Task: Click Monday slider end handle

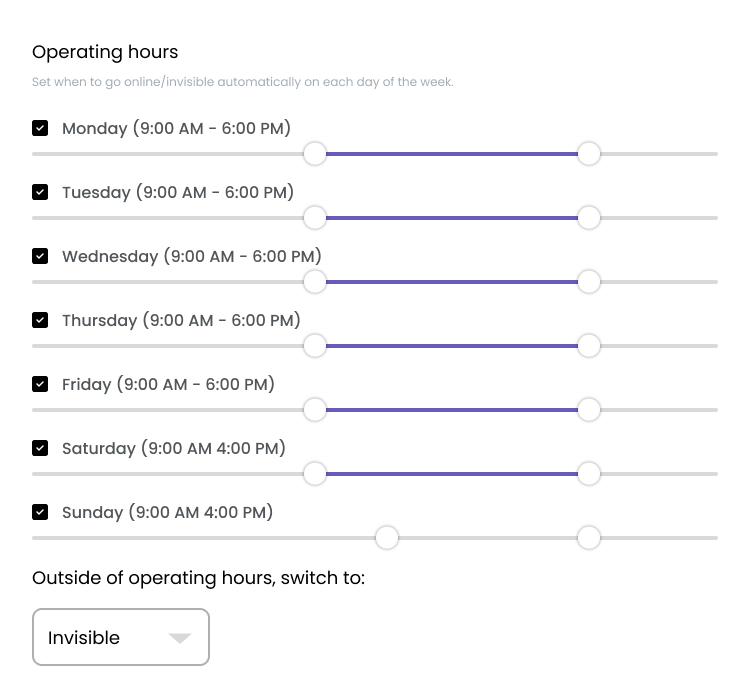Action: click(x=589, y=154)
